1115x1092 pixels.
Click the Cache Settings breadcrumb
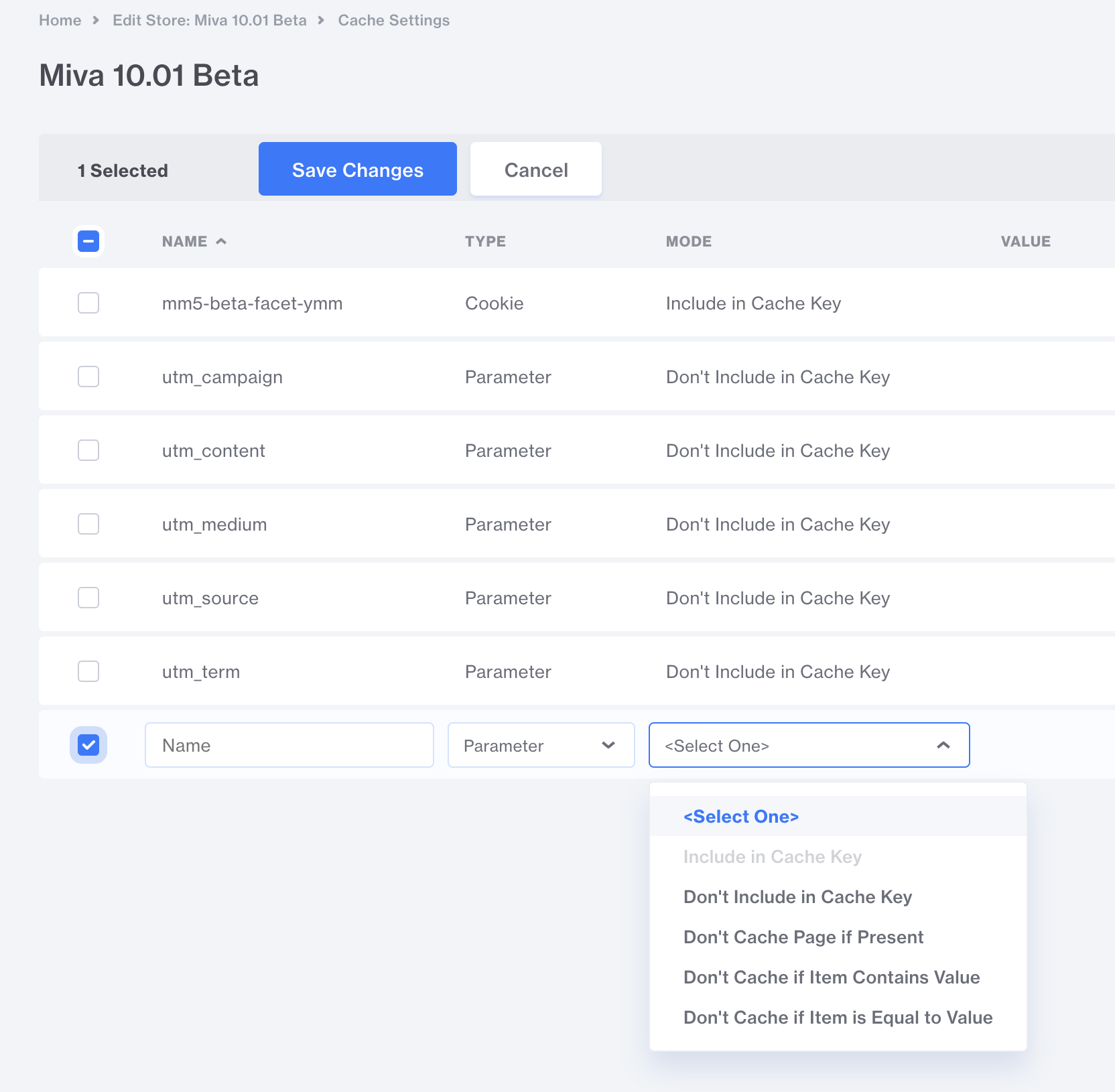[393, 20]
